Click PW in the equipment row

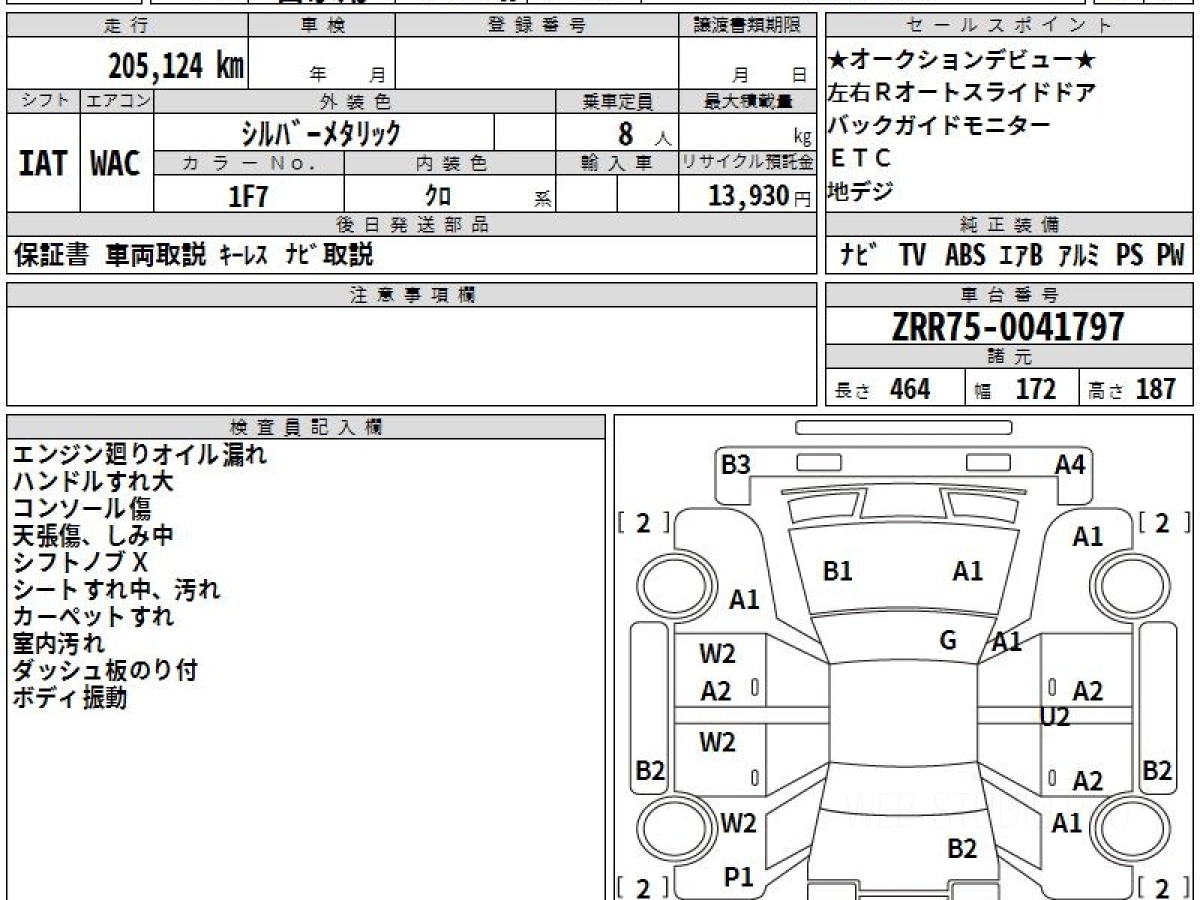point(1170,256)
